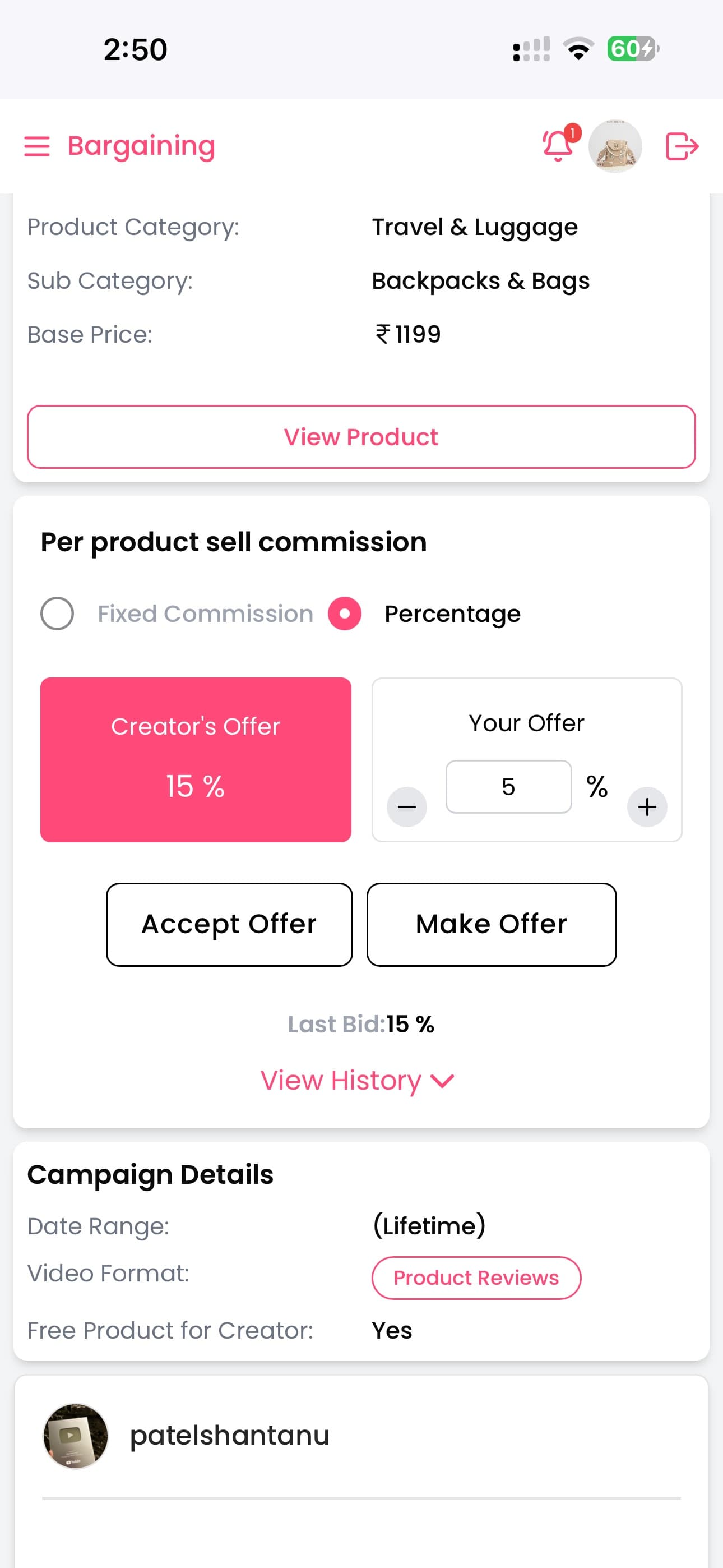Tap the battery status icon

click(633, 49)
